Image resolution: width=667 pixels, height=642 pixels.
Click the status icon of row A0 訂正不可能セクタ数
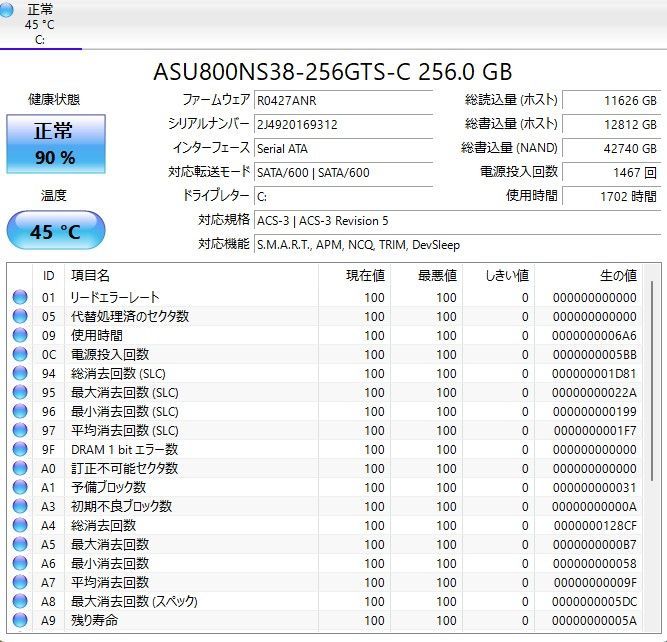pyautogui.click(x=20, y=468)
